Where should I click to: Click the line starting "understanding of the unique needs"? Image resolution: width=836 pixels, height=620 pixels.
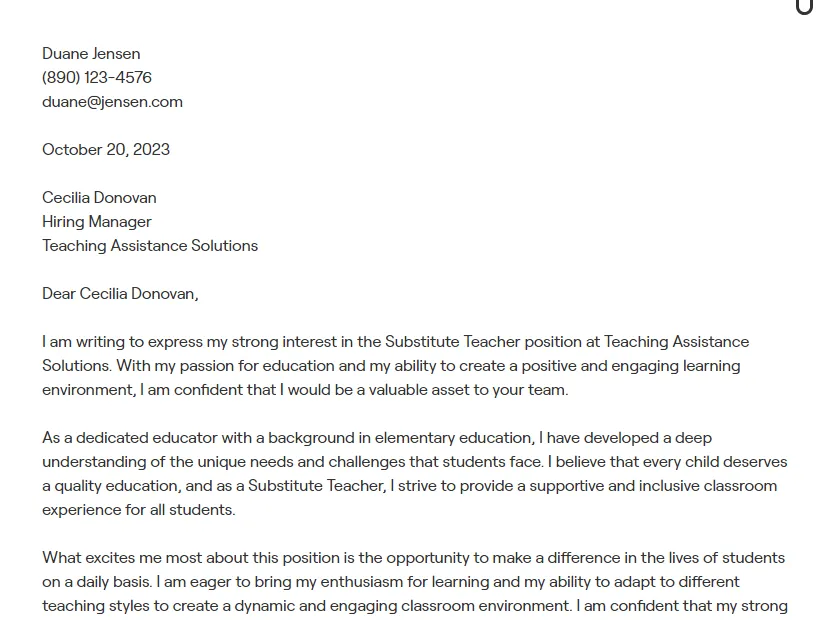414,462
